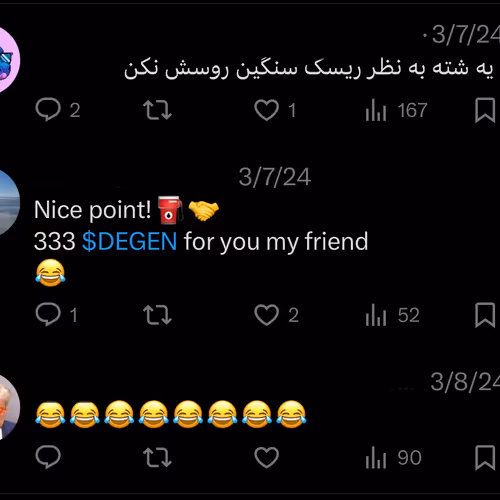Bookmark the Nice point tweet

pos(485,315)
